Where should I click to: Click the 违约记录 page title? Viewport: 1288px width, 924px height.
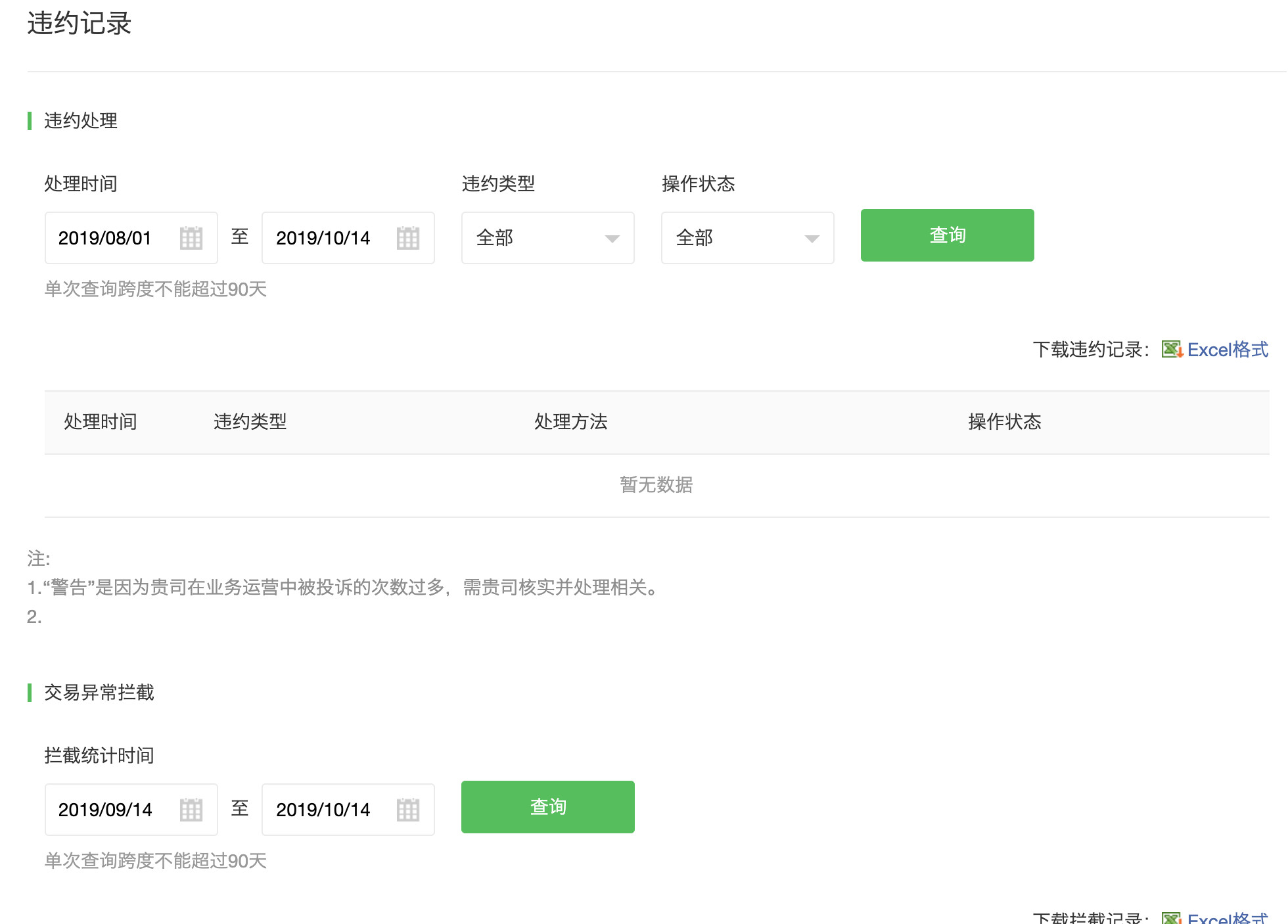(80, 24)
